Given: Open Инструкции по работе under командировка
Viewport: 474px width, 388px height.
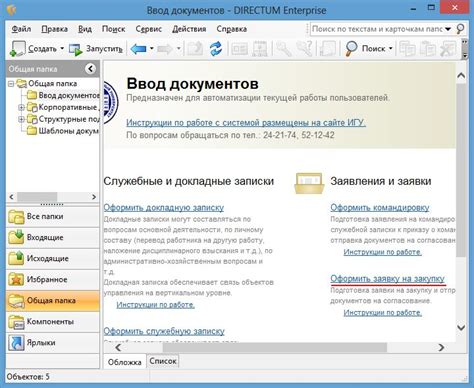Looking at the screenshot, I should pos(383,252).
